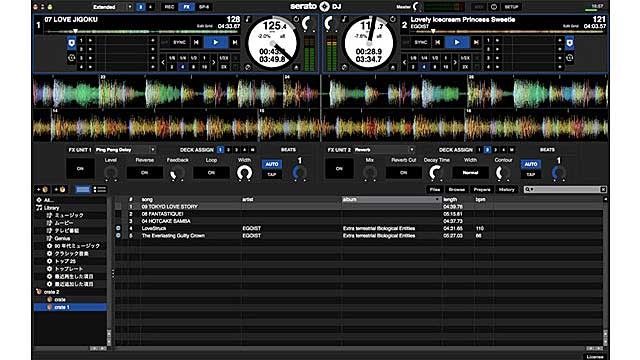Open the cue points tab on deck 1
The image size is (640, 360).
(x=71, y=43)
